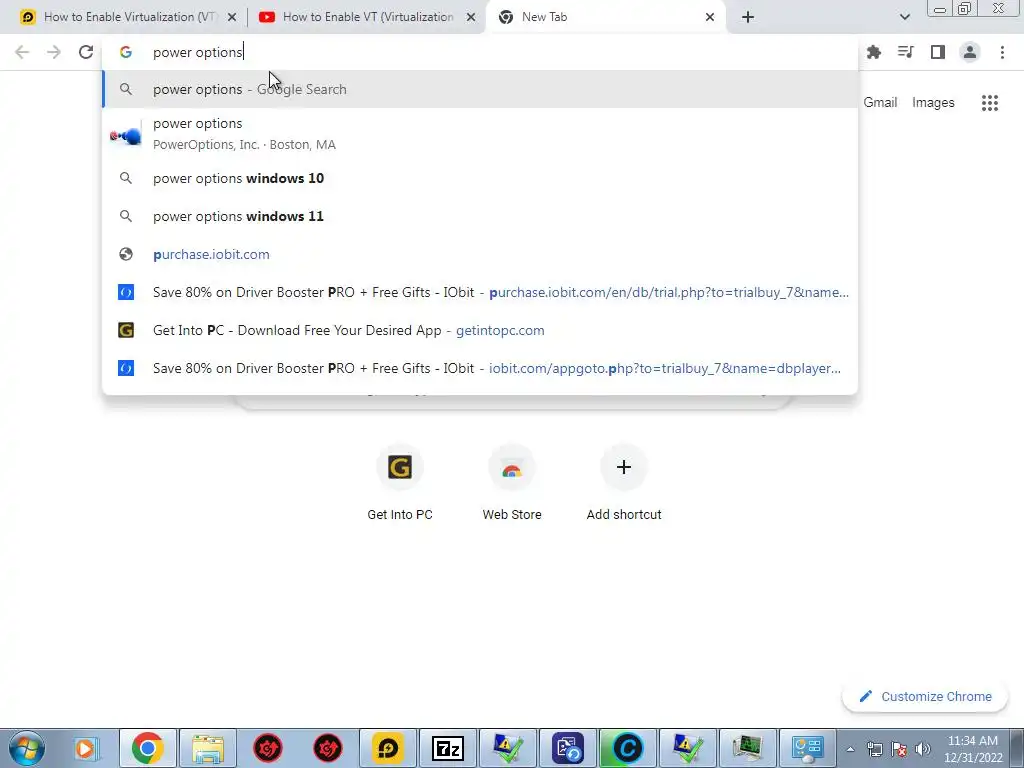Viewport: 1024px width, 768px height.
Task: Open the purchase.iobit.com/en/db/trial.php Driver Booster suggestion
Action: pyautogui.click(x=480, y=292)
